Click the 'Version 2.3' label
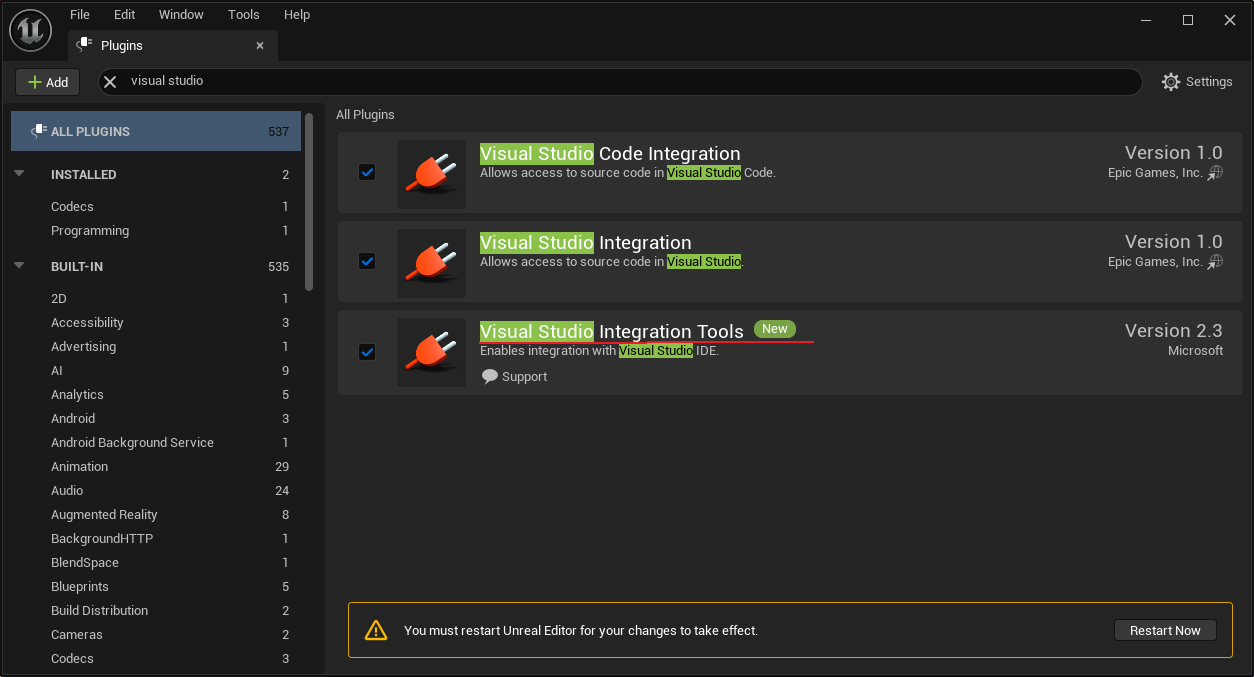The width and height of the screenshot is (1254, 677). click(x=1173, y=330)
